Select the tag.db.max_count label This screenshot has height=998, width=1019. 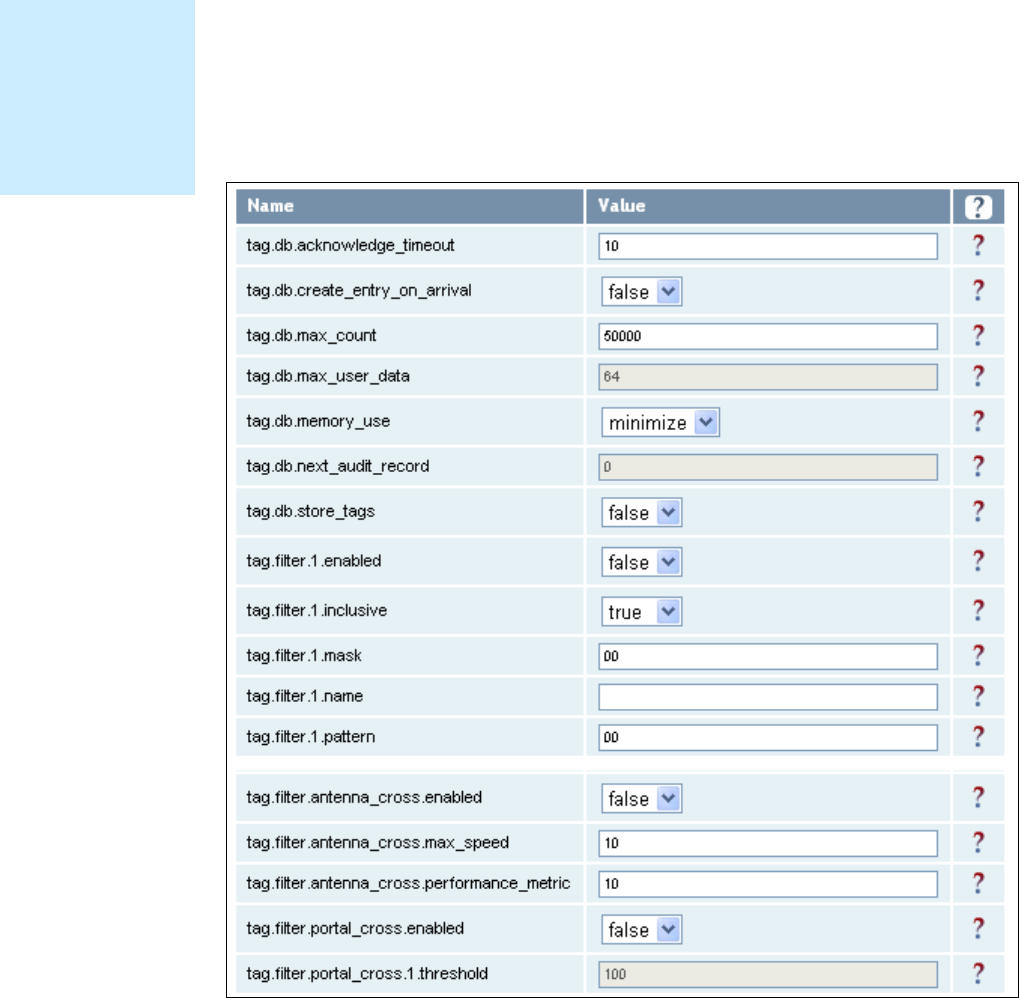pyautogui.click(x=311, y=336)
